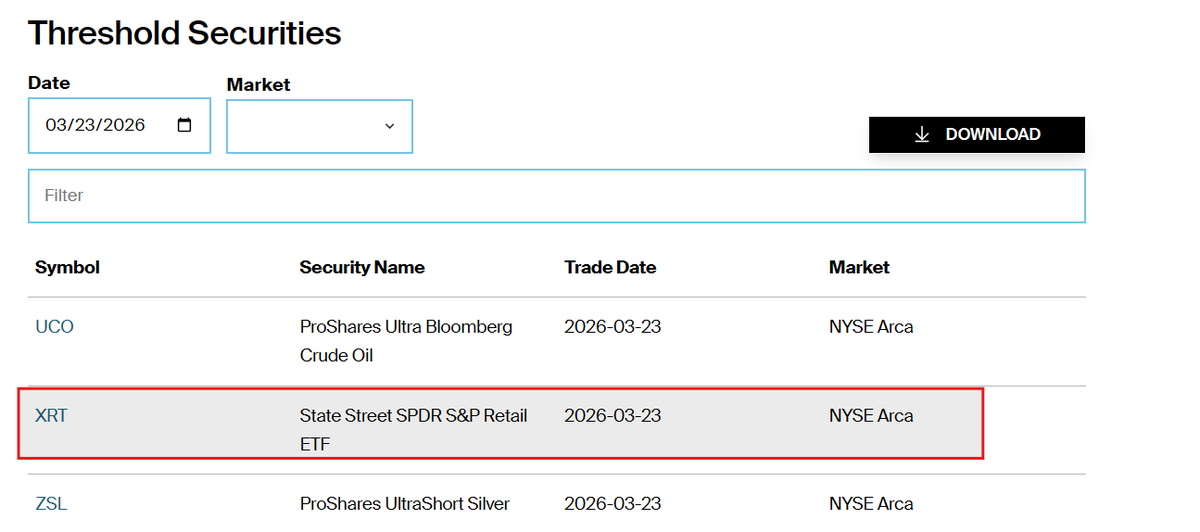Click NYSE Arca in the UCO row
Screen dimensions: 1200x532
(x=871, y=327)
